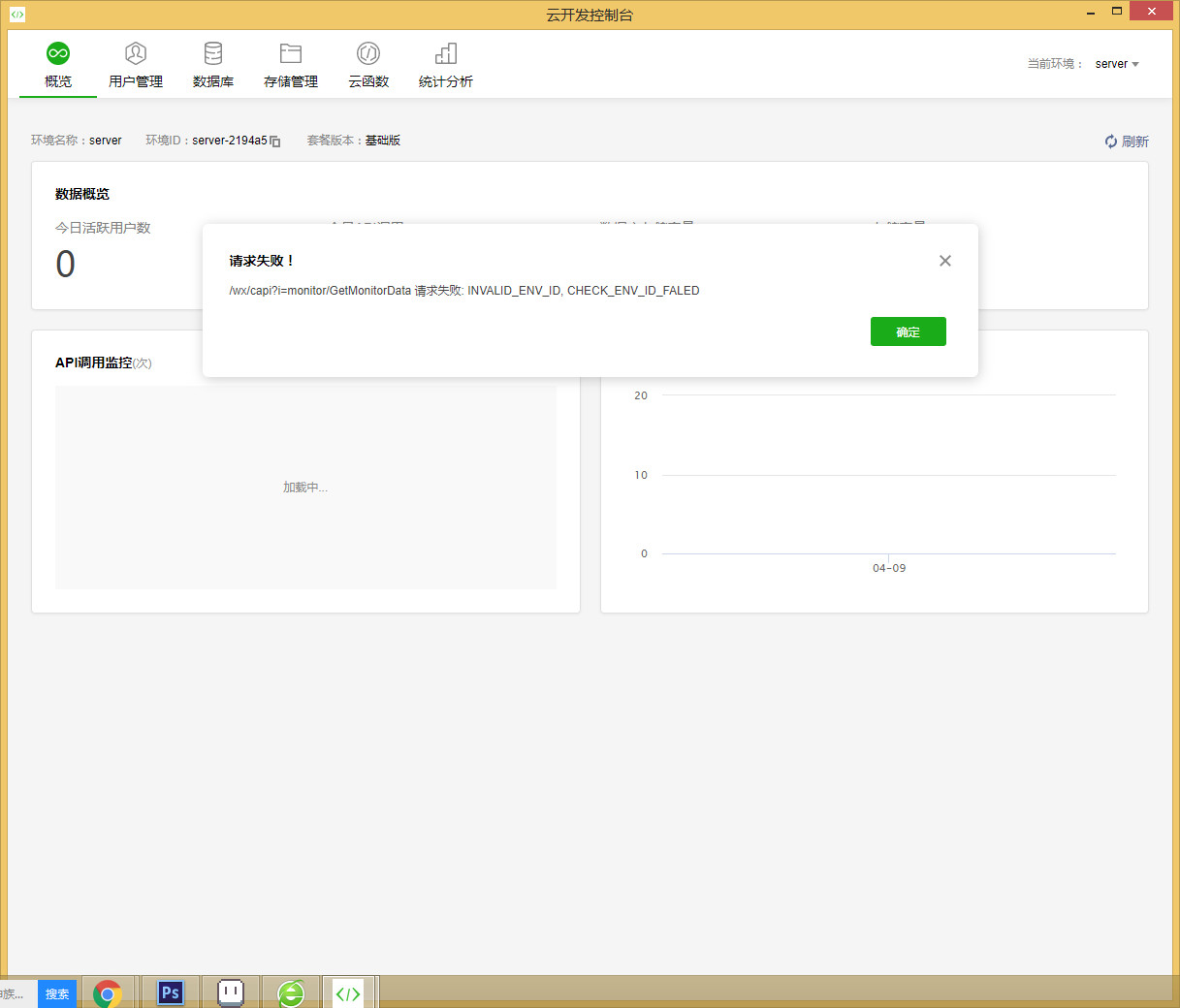Expand the current environment server dropdown
This screenshot has height=1008, width=1180.
pyautogui.click(x=1117, y=64)
